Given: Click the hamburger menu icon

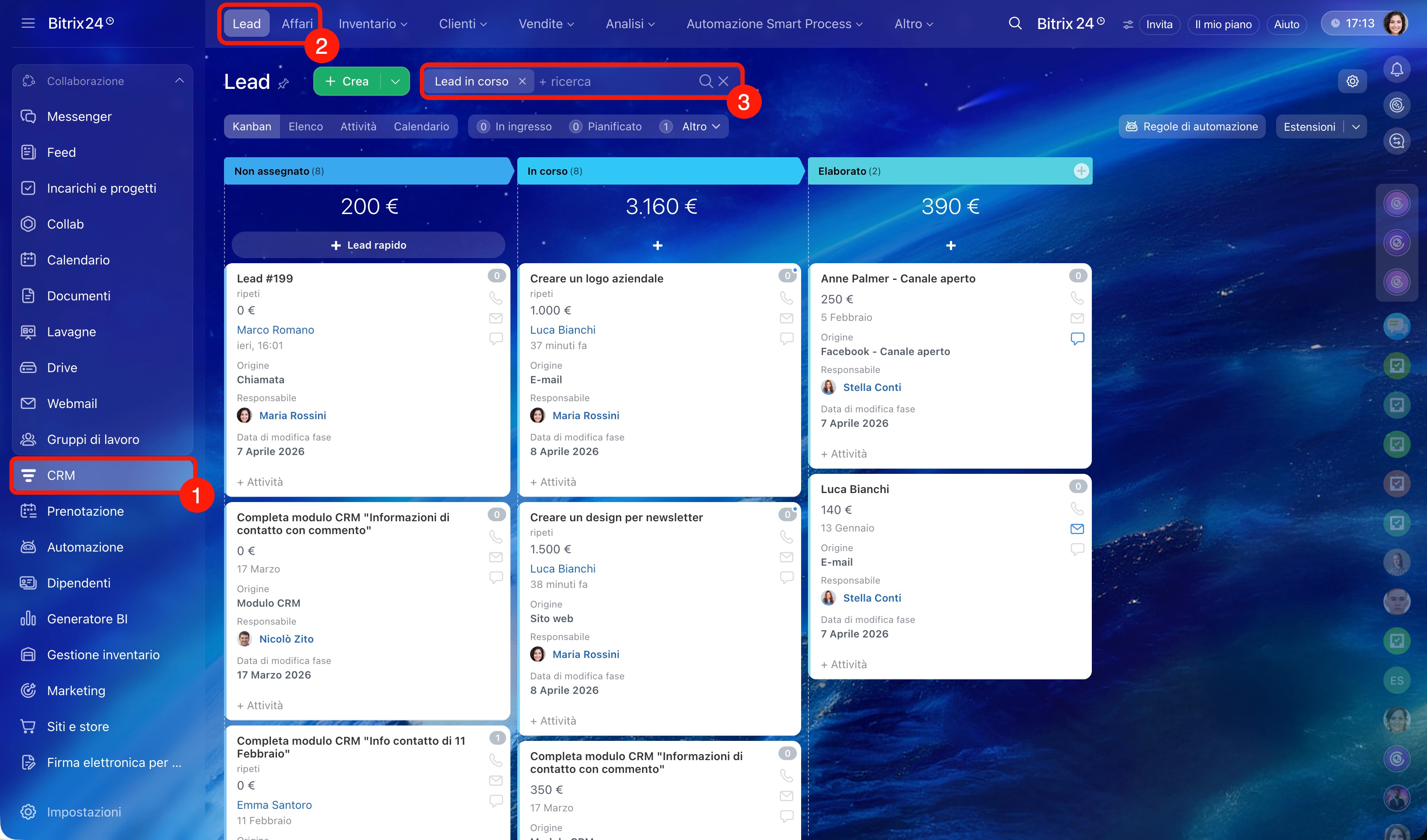Looking at the screenshot, I should [28, 23].
